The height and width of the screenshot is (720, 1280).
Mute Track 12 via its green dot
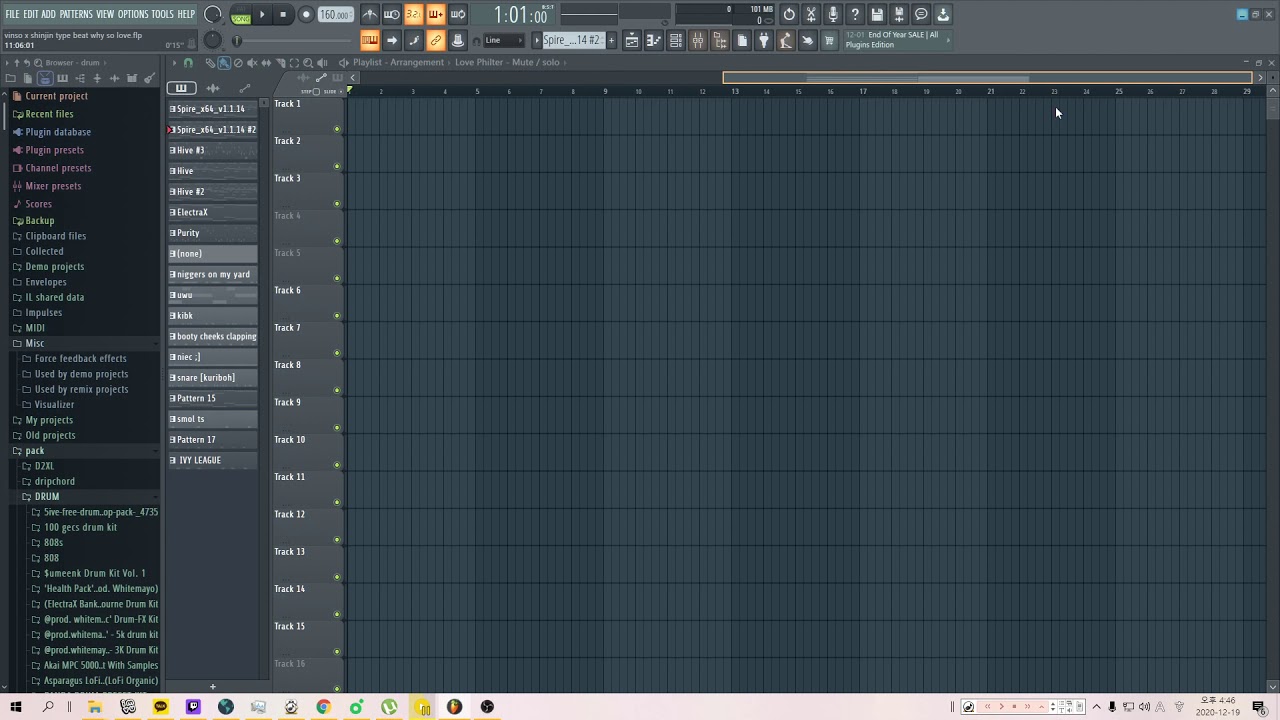click(x=337, y=540)
